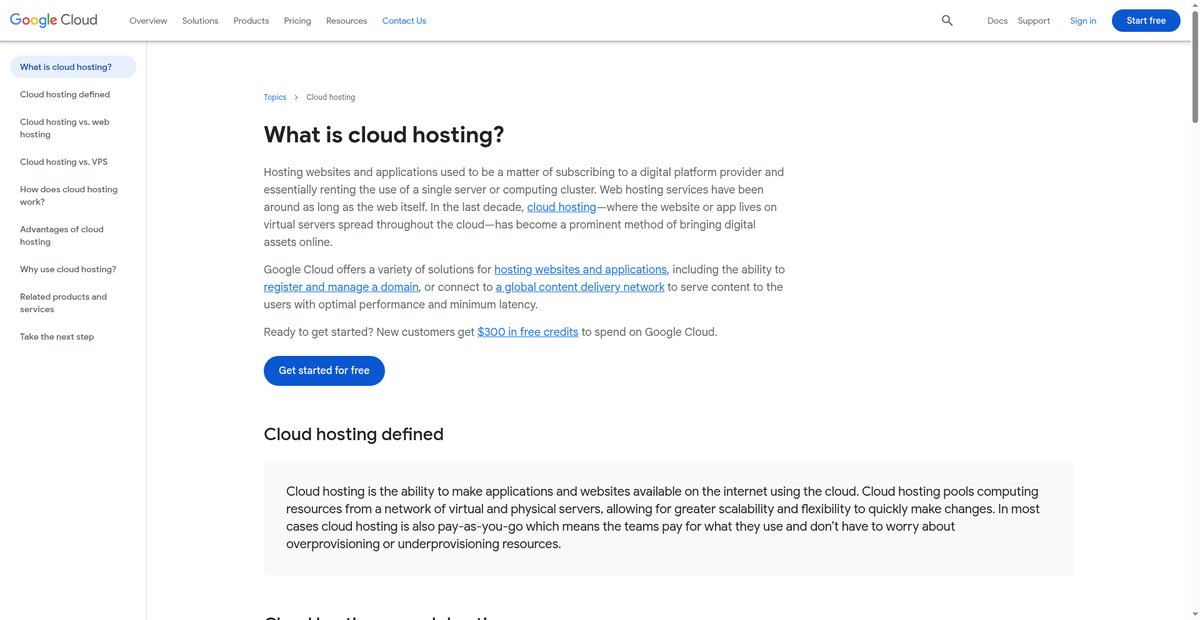Viewport: 1200px width, 620px height.
Task: Jump to 'How does cloud hosting work?' section
Action: pos(69,195)
